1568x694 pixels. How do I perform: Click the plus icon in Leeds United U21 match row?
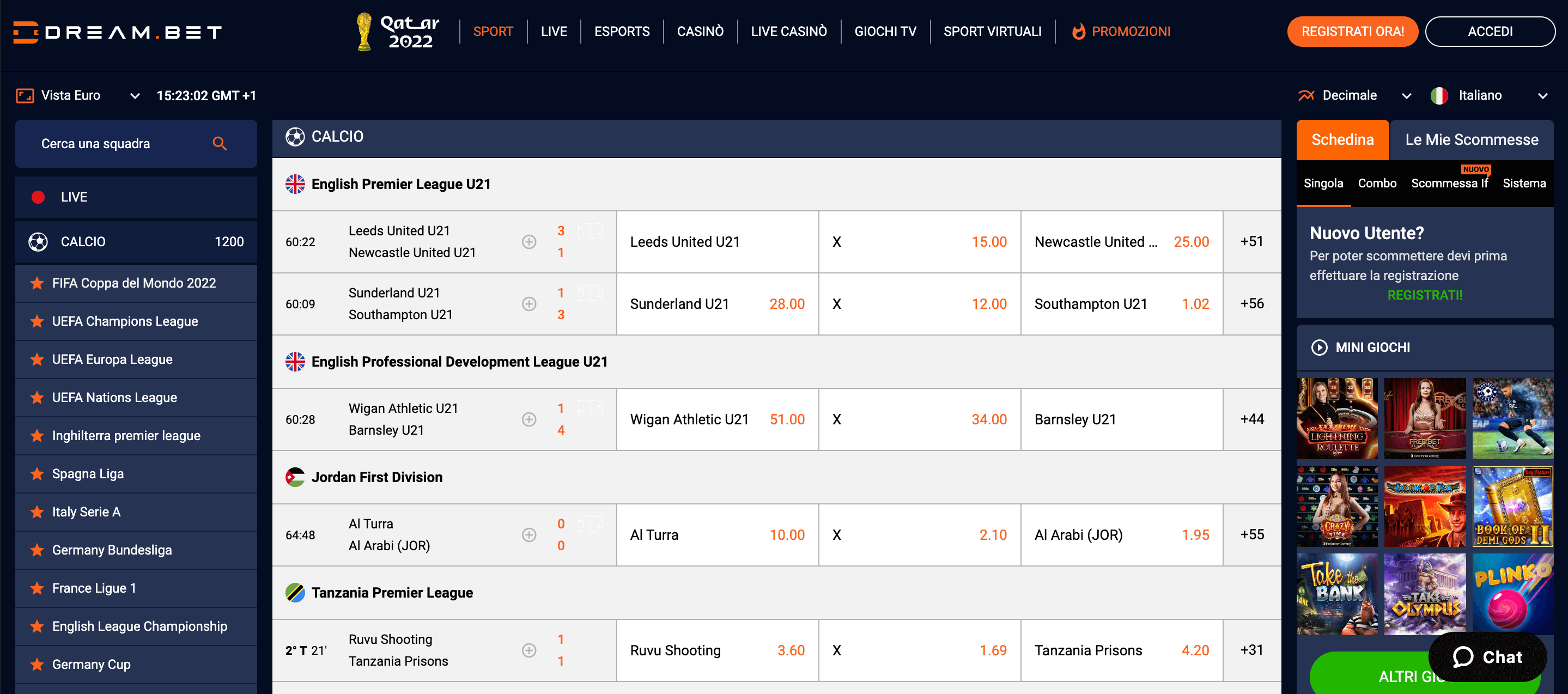click(x=529, y=242)
